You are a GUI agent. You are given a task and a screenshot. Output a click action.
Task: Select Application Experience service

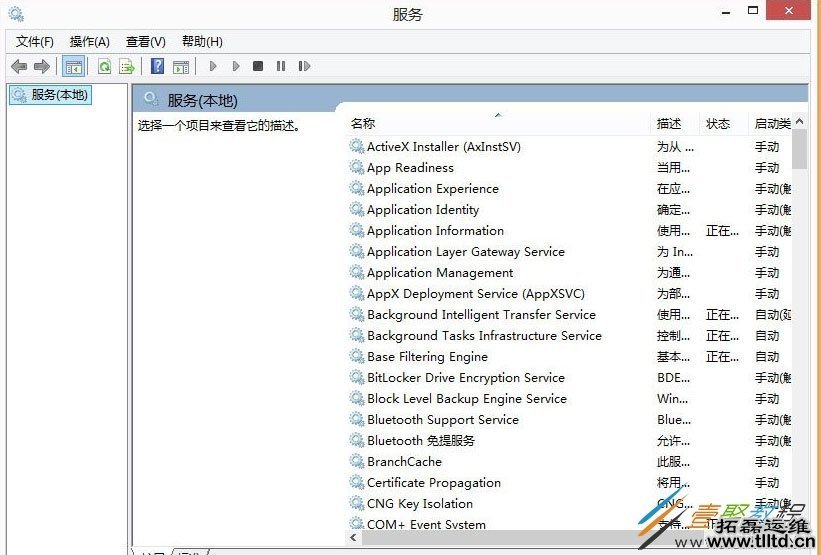pos(432,188)
